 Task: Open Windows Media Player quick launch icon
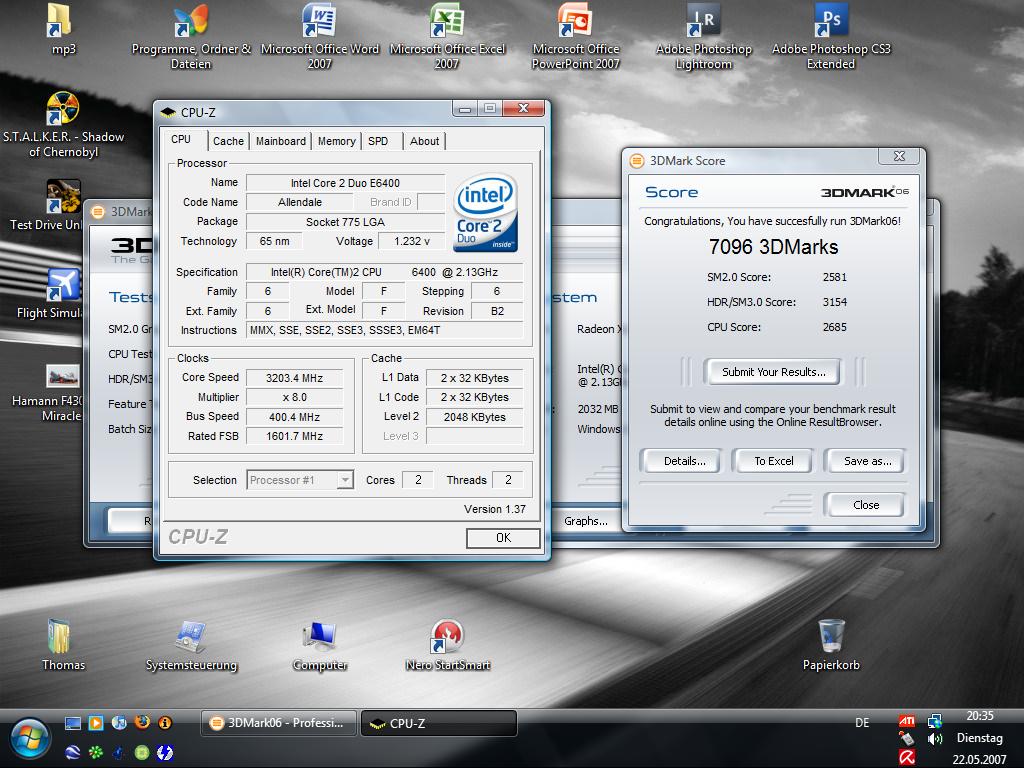(96, 723)
